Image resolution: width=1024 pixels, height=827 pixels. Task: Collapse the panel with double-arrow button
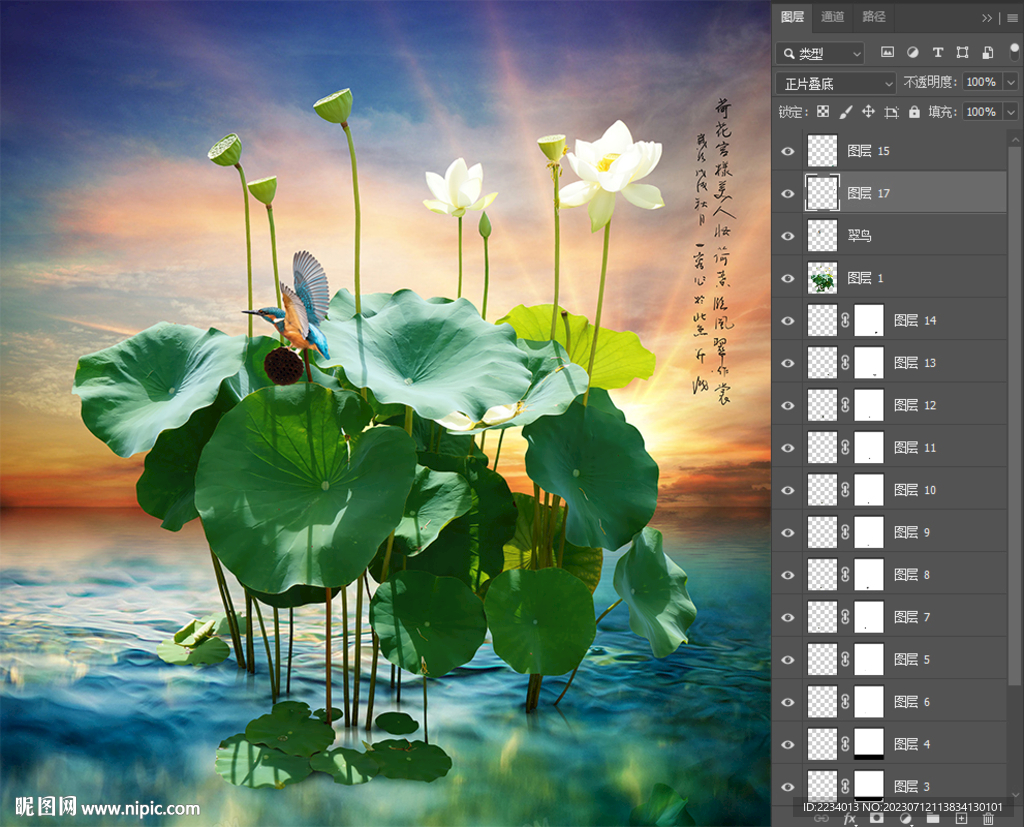click(x=987, y=17)
